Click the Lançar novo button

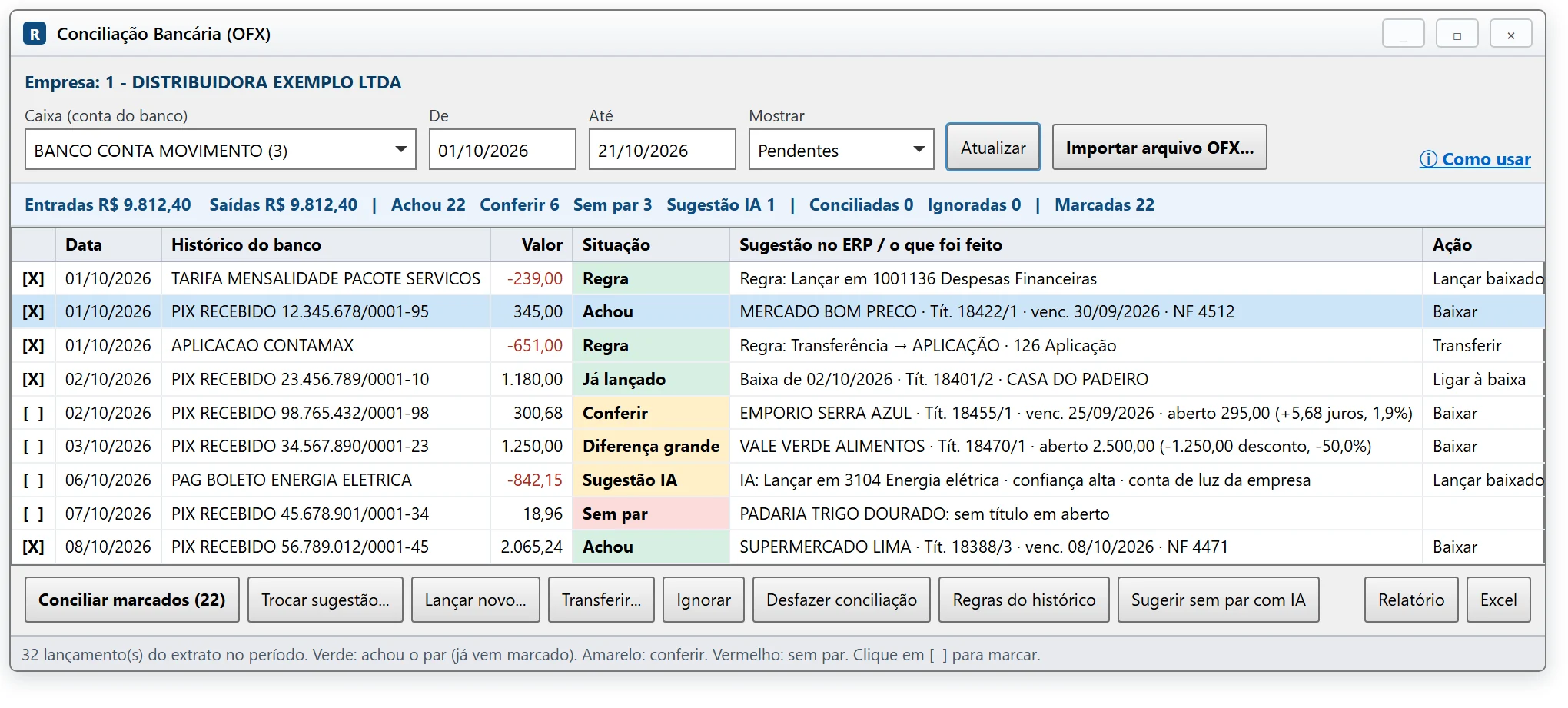click(476, 600)
